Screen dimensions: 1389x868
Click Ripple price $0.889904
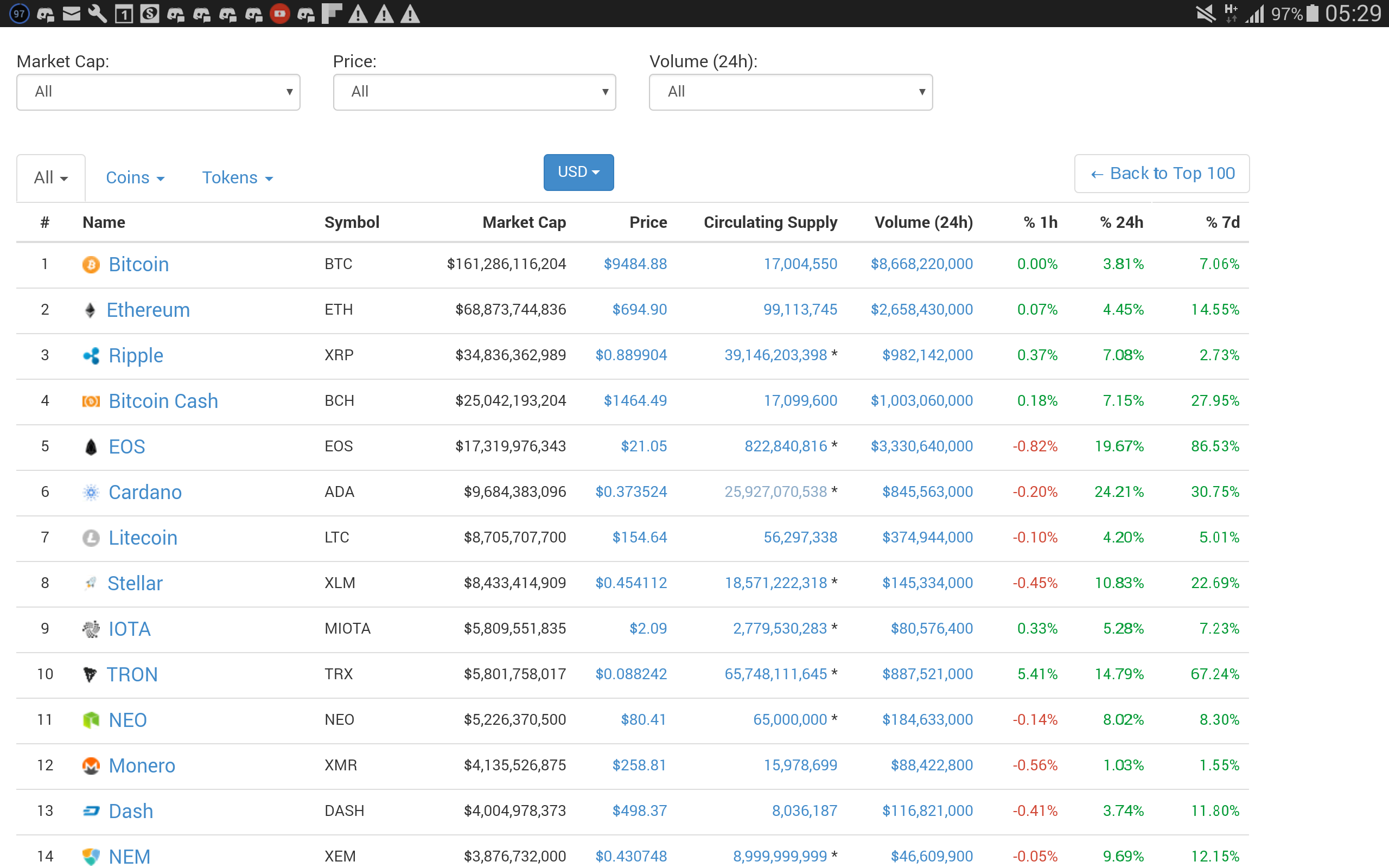point(631,355)
